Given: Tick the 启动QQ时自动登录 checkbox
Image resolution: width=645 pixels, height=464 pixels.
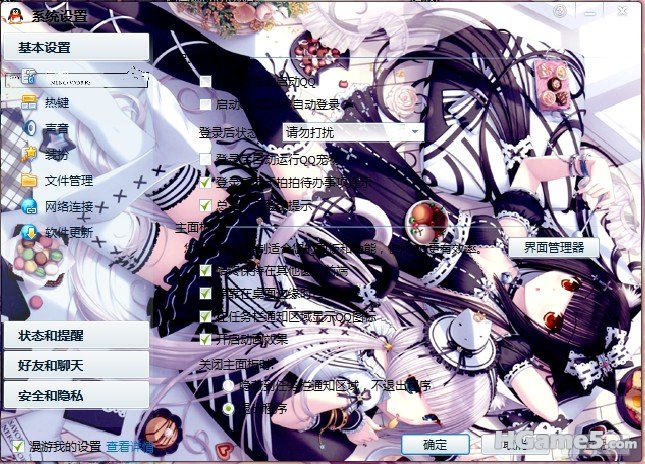Looking at the screenshot, I should (205, 104).
